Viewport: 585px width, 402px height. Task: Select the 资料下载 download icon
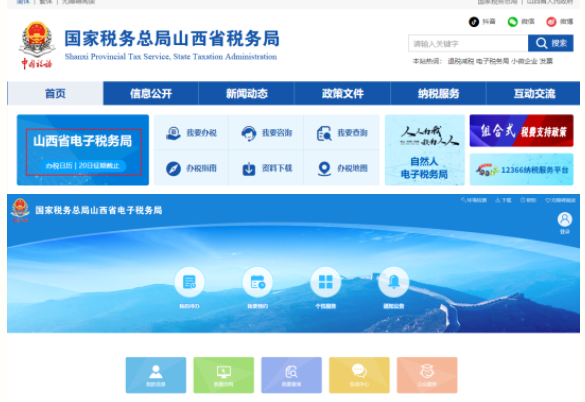[249, 169]
